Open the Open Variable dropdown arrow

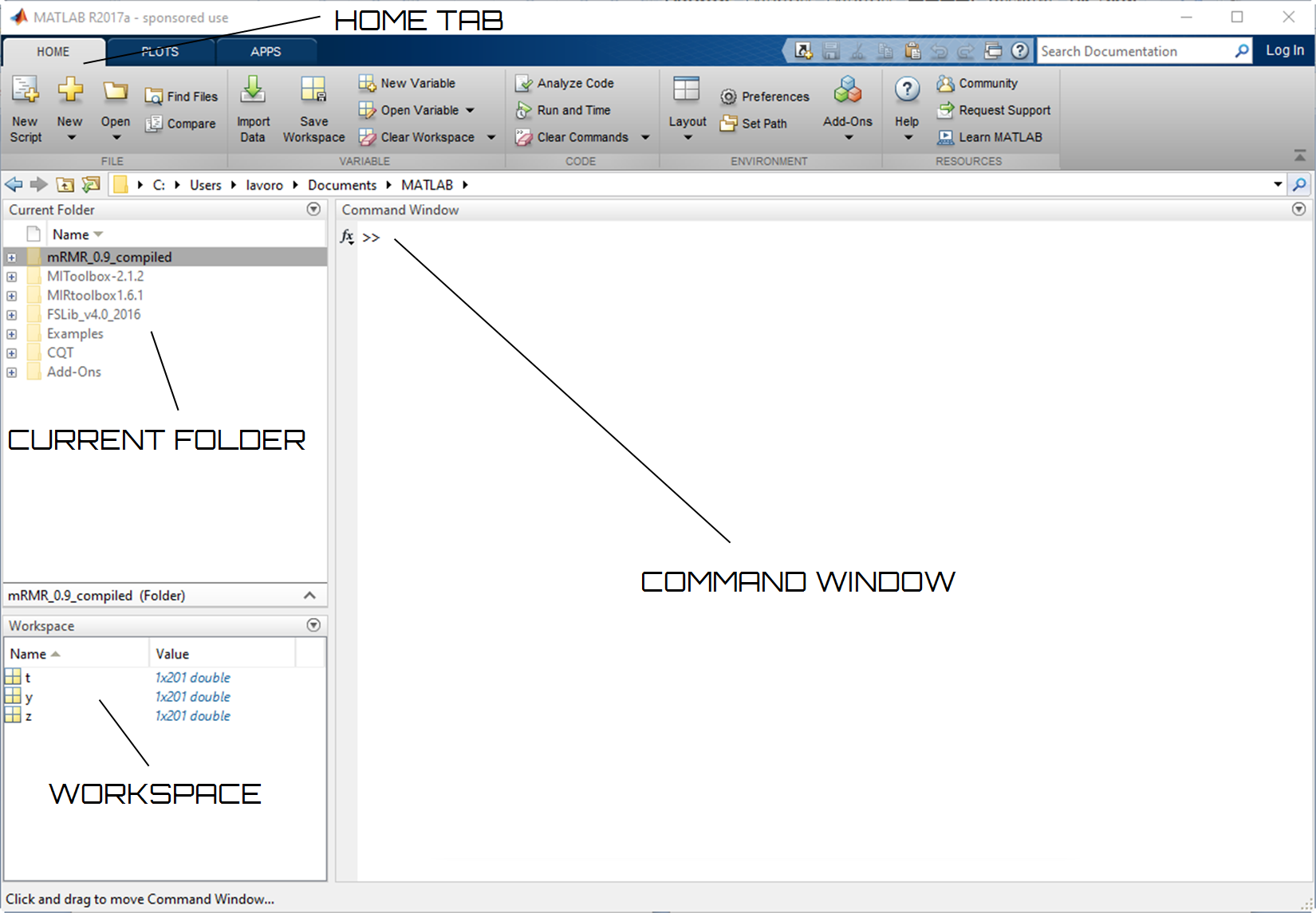click(470, 110)
